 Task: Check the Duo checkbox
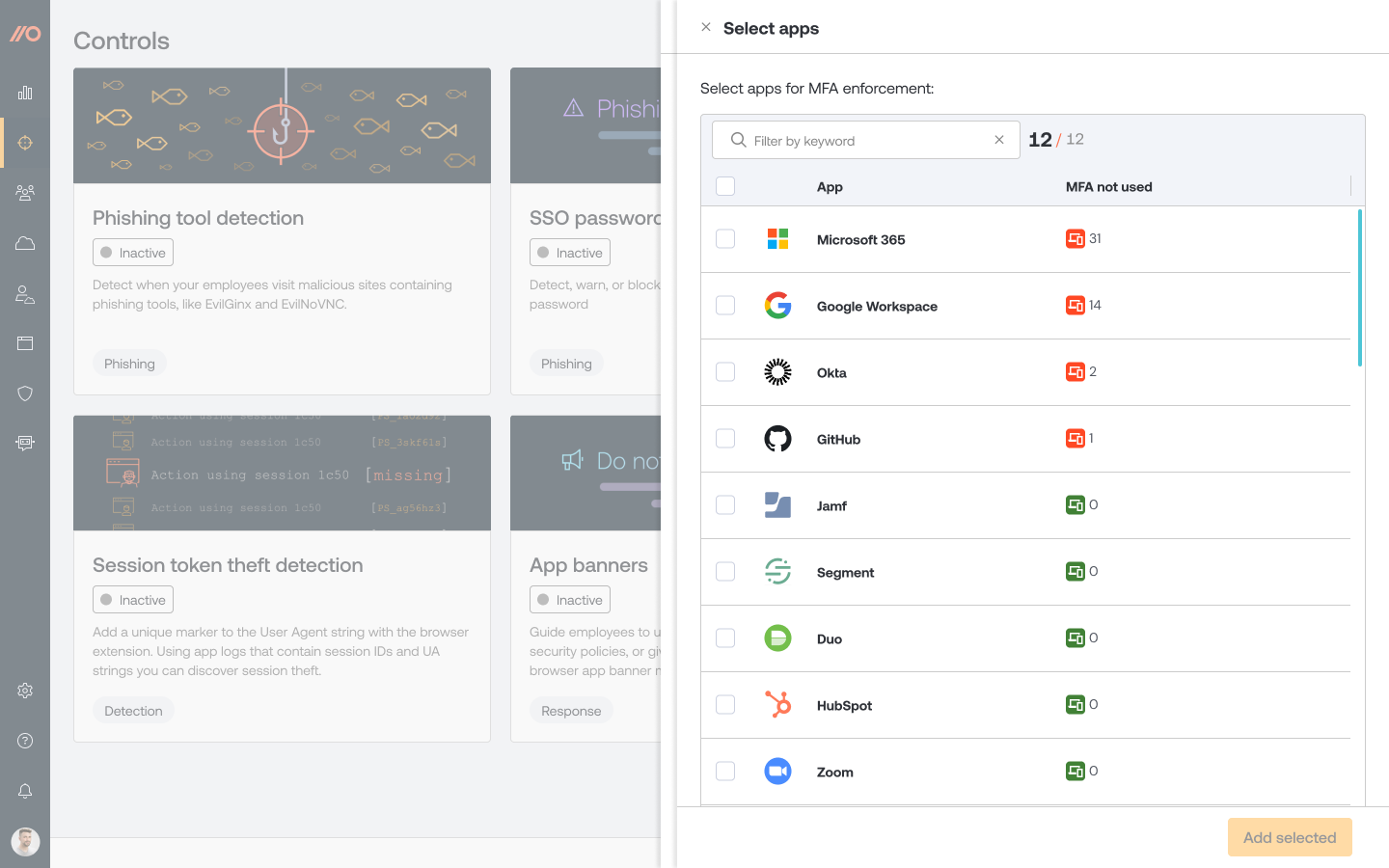(x=725, y=638)
